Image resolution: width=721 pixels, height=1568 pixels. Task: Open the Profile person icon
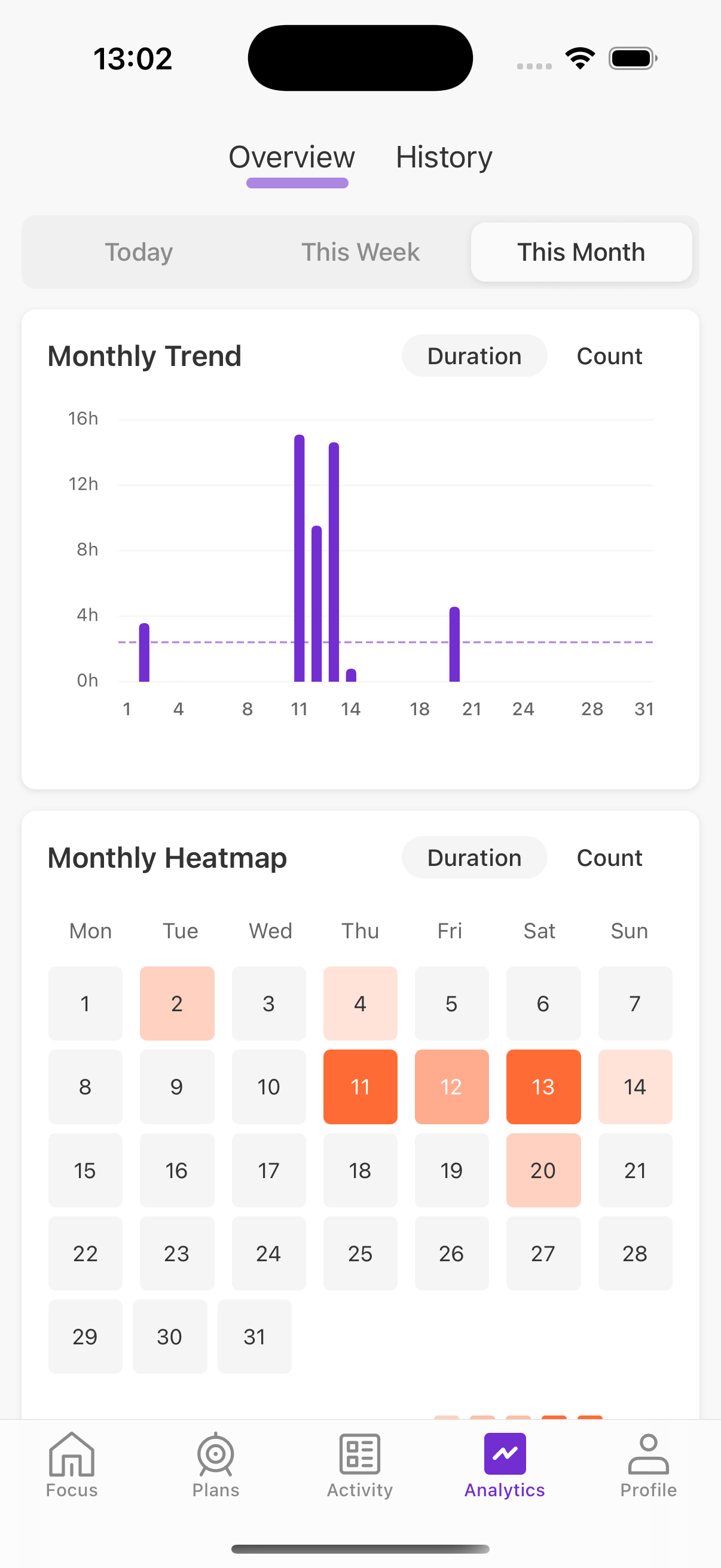click(648, 1455)
